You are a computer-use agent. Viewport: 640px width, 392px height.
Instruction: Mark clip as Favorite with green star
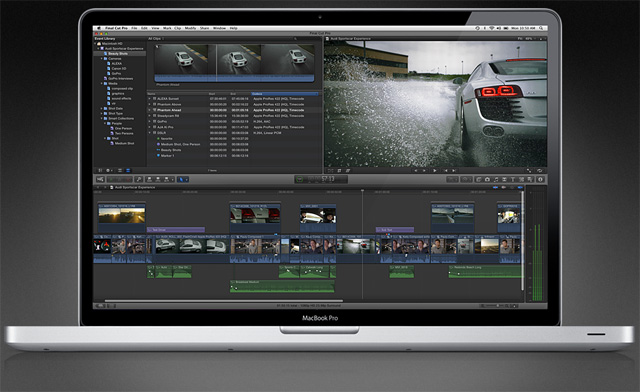tap(111, 179)
